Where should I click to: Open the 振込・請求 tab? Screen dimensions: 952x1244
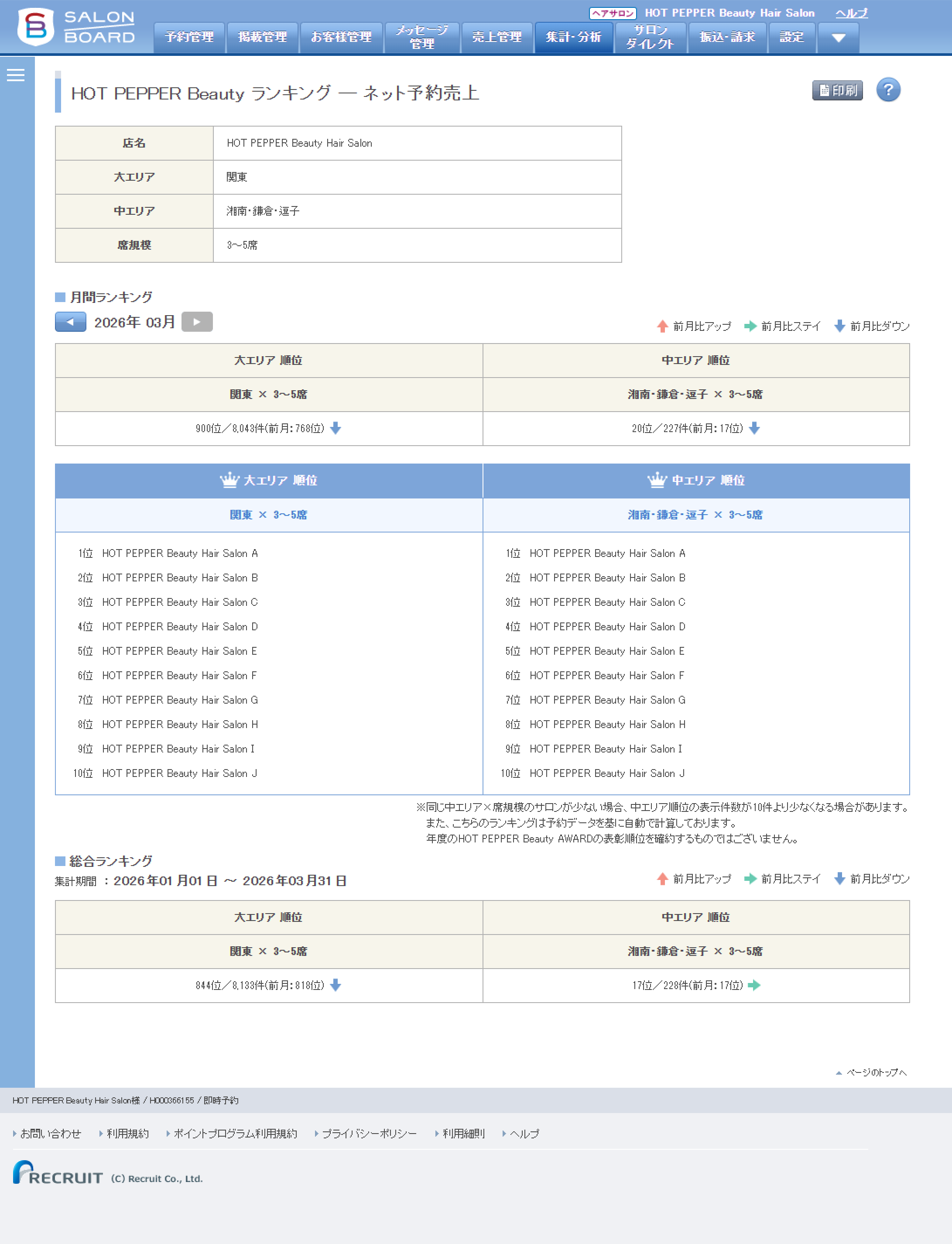pyautogui.click(x=727, y=38)
